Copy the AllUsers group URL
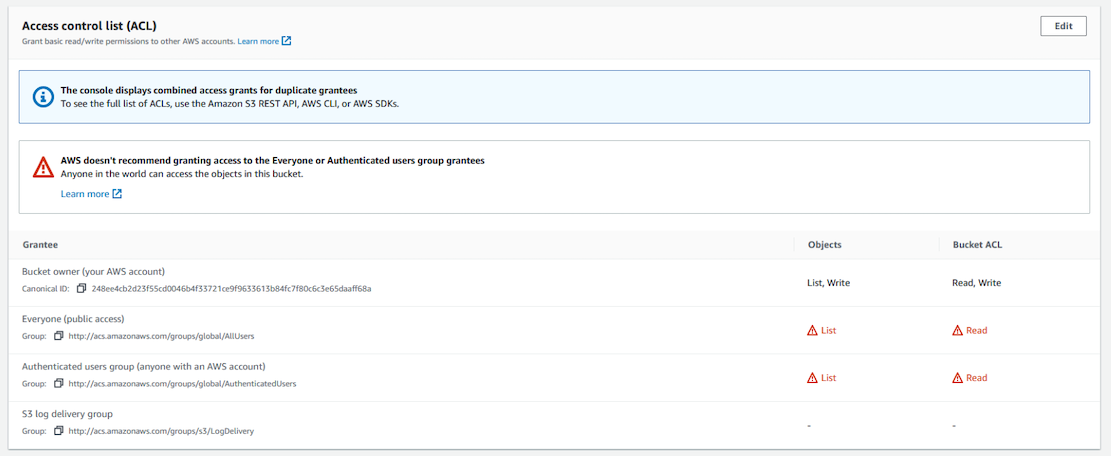This screenshot has height=456, width=1111. pos(59,336)
